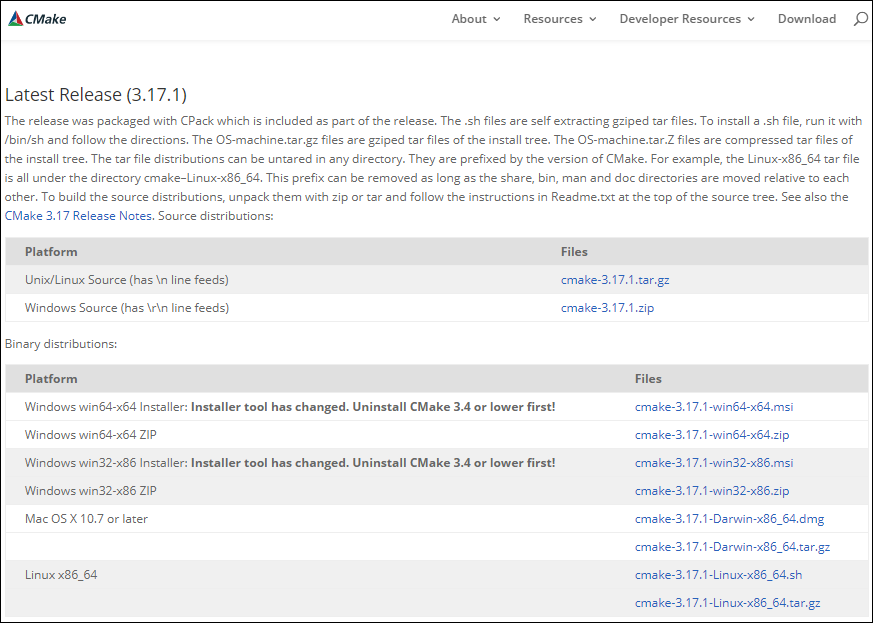Open the search magnifier icon
Image resolution: width=873 pixels, height=623 pixels.
point(860,19)
